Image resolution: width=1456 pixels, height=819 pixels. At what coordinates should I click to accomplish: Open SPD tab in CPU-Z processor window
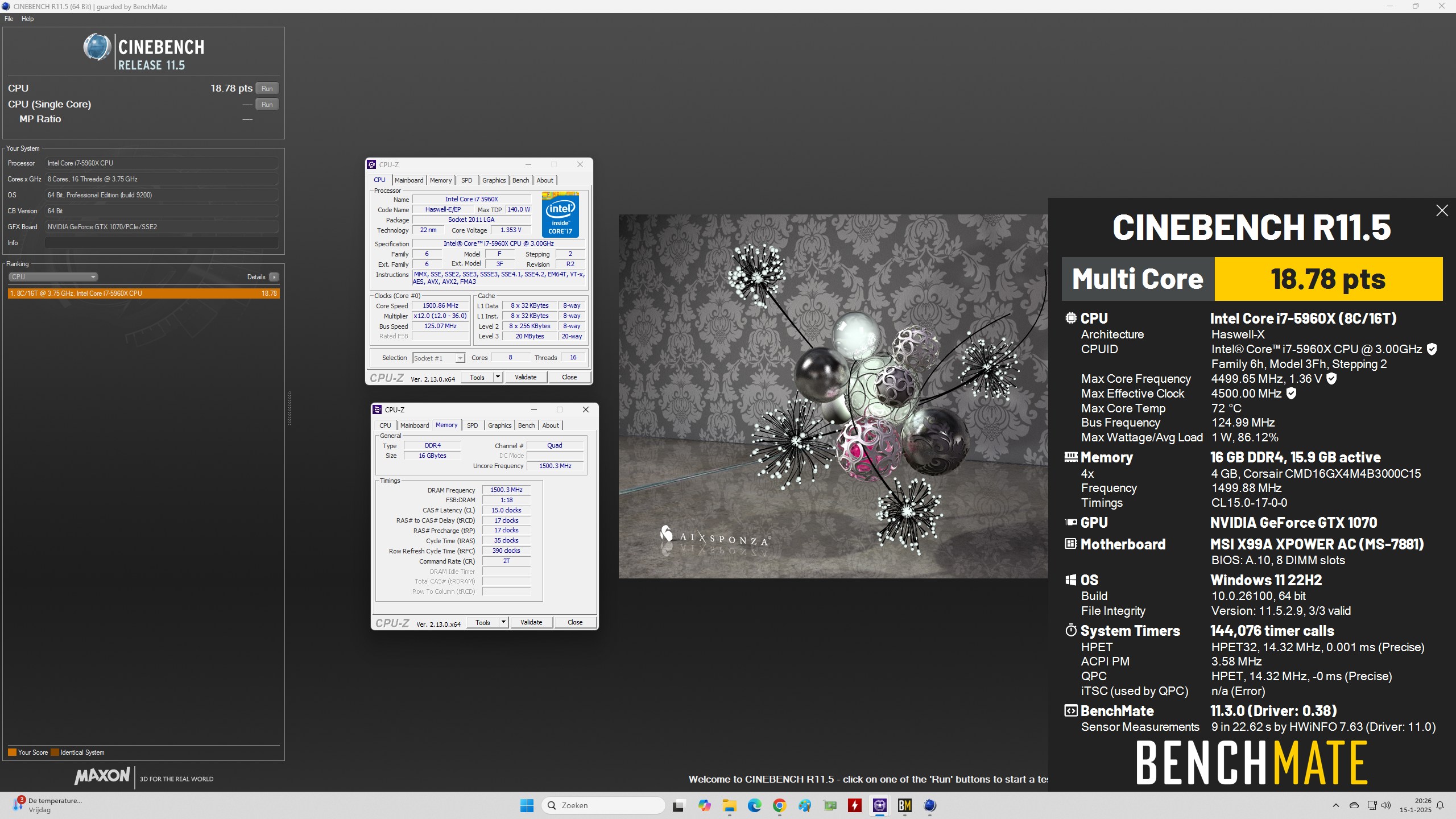coord(467,180)
